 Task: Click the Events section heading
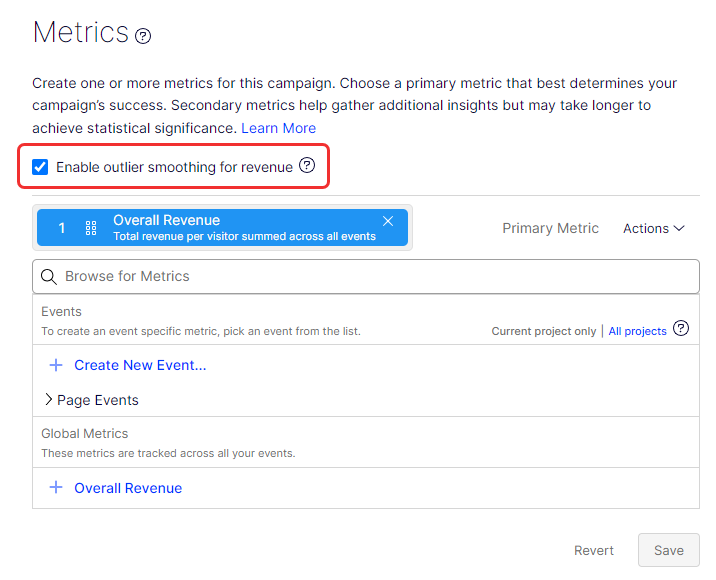(x=61, y=311)
